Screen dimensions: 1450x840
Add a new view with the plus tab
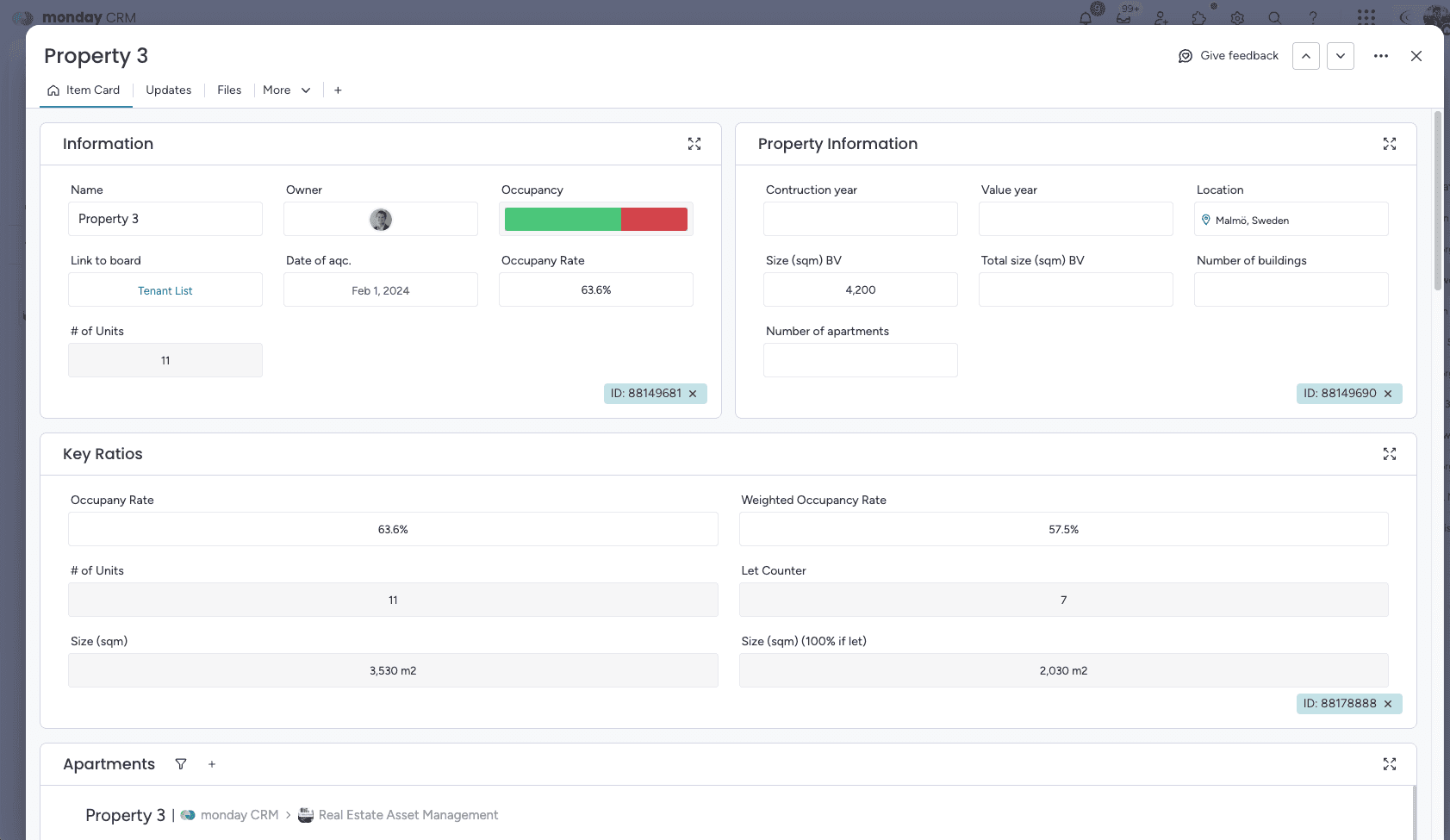click(x=338, y=90)
